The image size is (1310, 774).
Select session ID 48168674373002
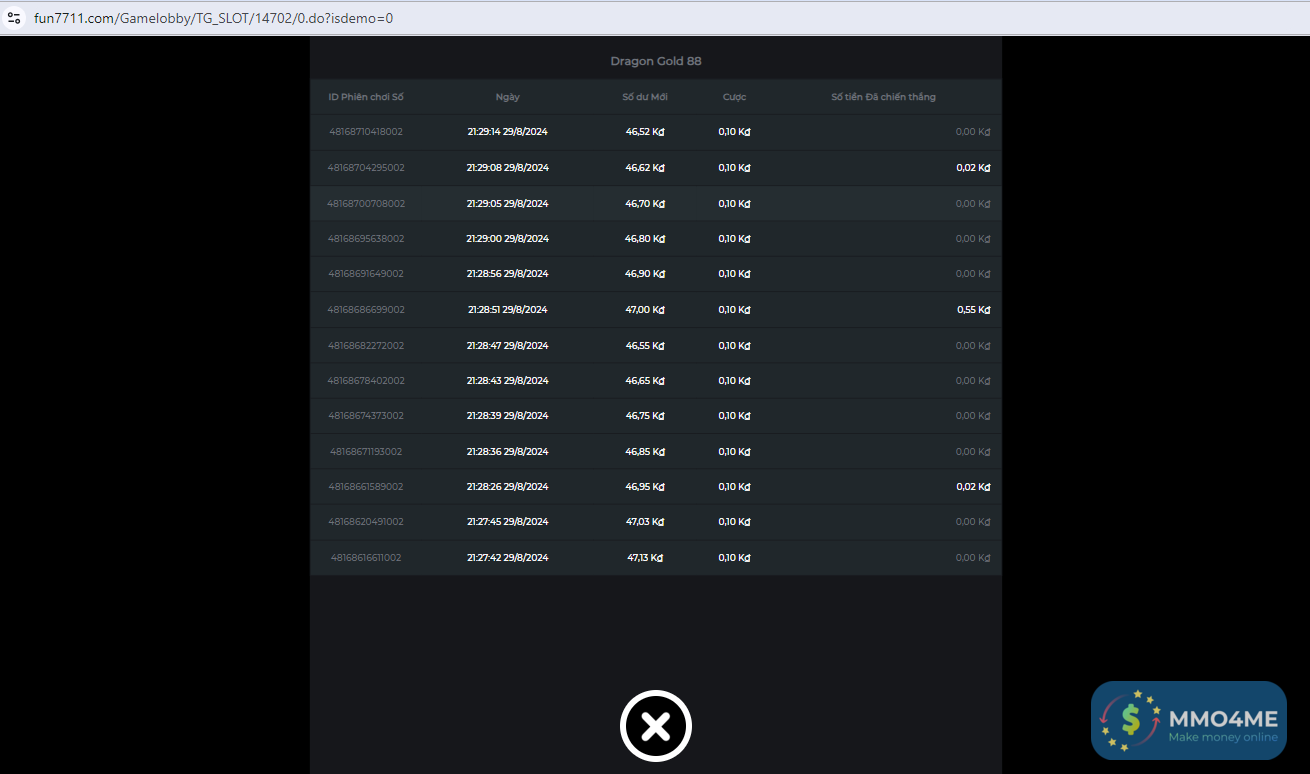366,416
